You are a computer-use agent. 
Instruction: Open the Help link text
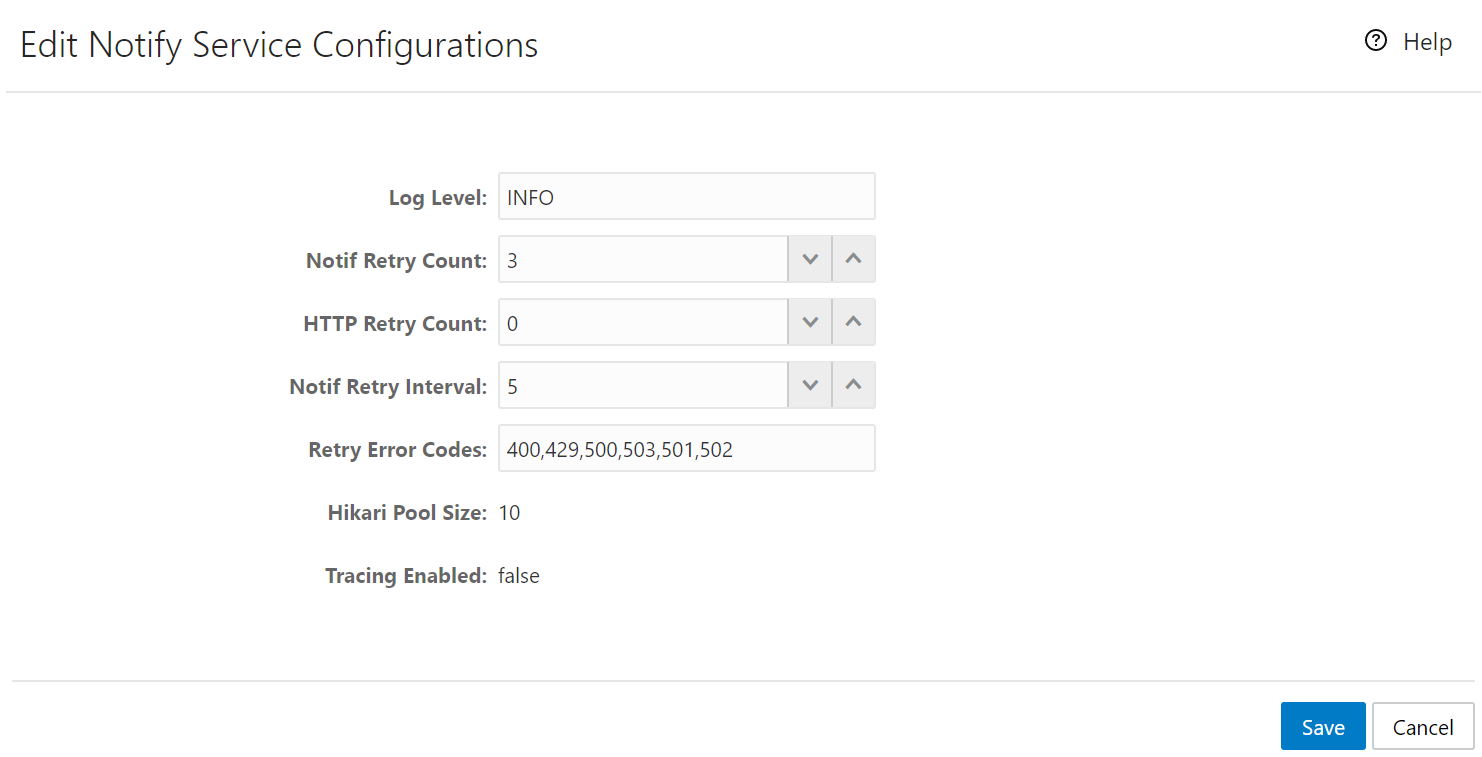(1427, 42)
